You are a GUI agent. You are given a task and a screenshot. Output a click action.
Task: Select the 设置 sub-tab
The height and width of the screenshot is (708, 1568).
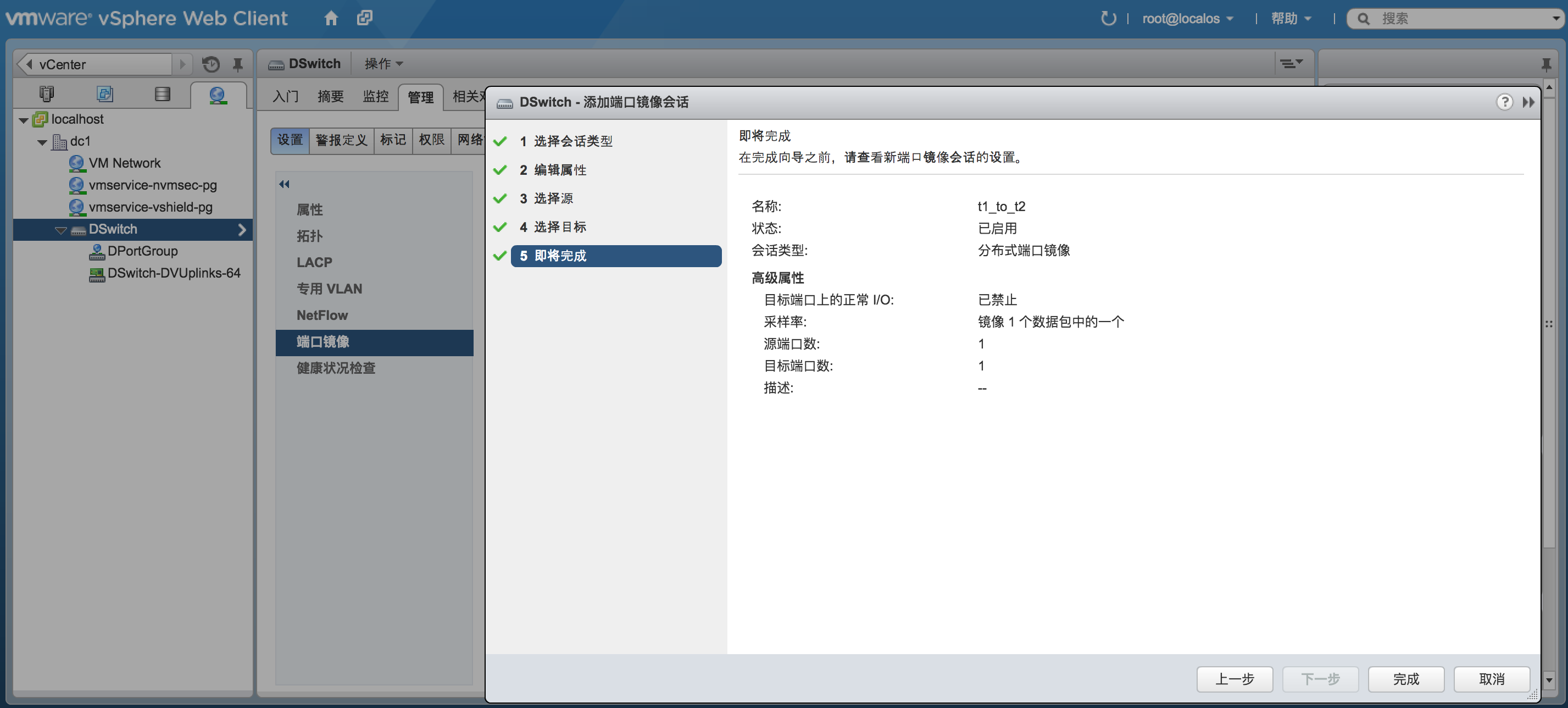pos(290,141)
